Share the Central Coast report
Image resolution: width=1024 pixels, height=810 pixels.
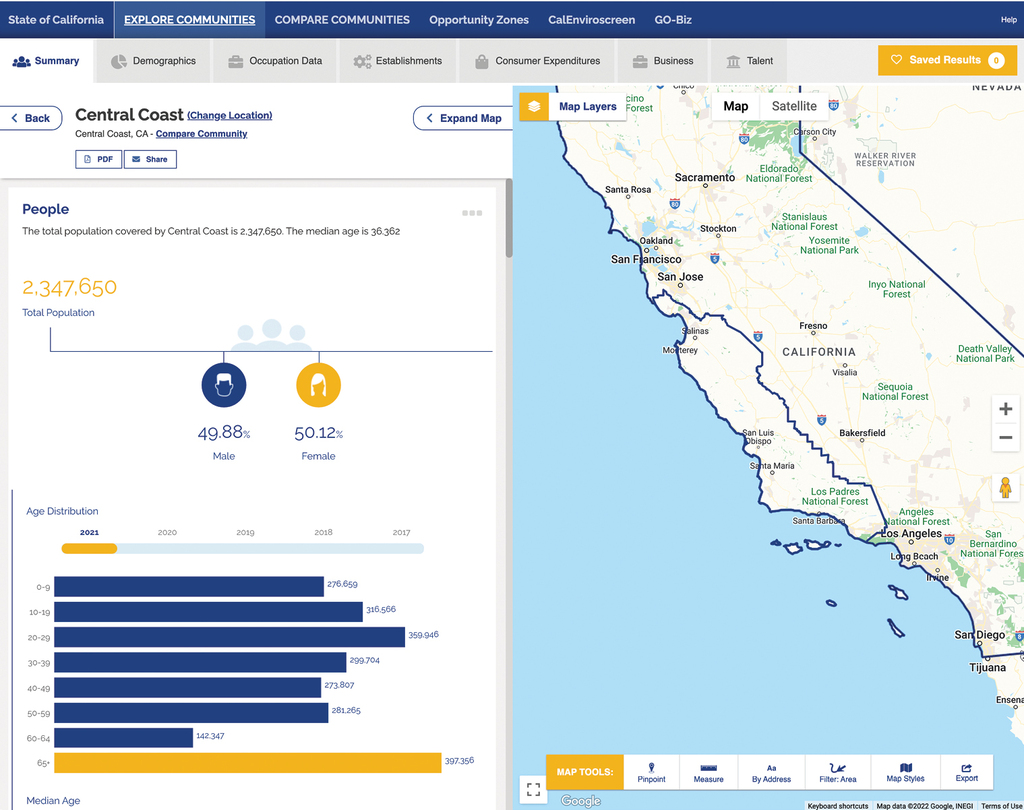150,159
